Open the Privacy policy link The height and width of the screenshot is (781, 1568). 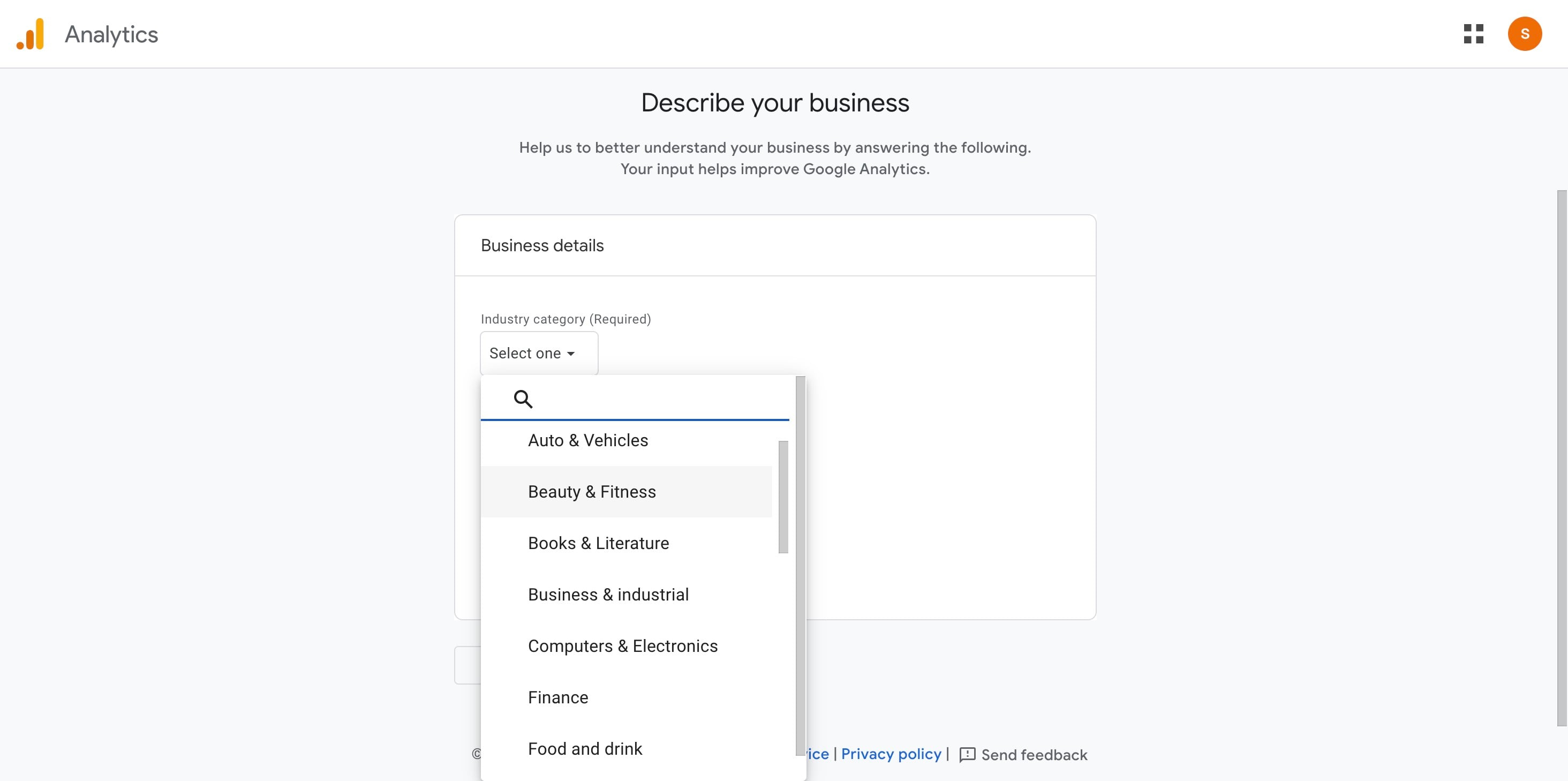point(891,754)
